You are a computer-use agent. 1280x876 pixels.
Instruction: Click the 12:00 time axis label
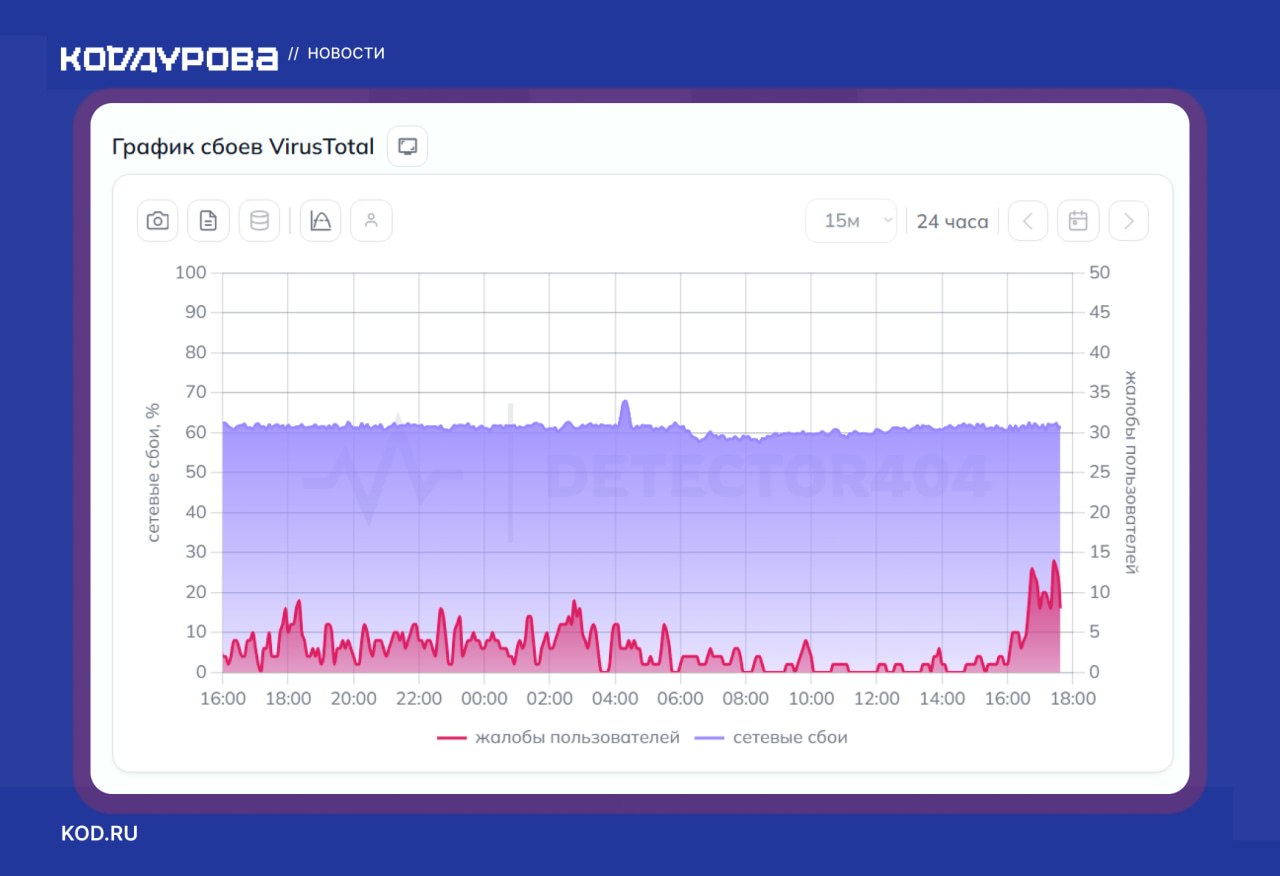(877, 699)
